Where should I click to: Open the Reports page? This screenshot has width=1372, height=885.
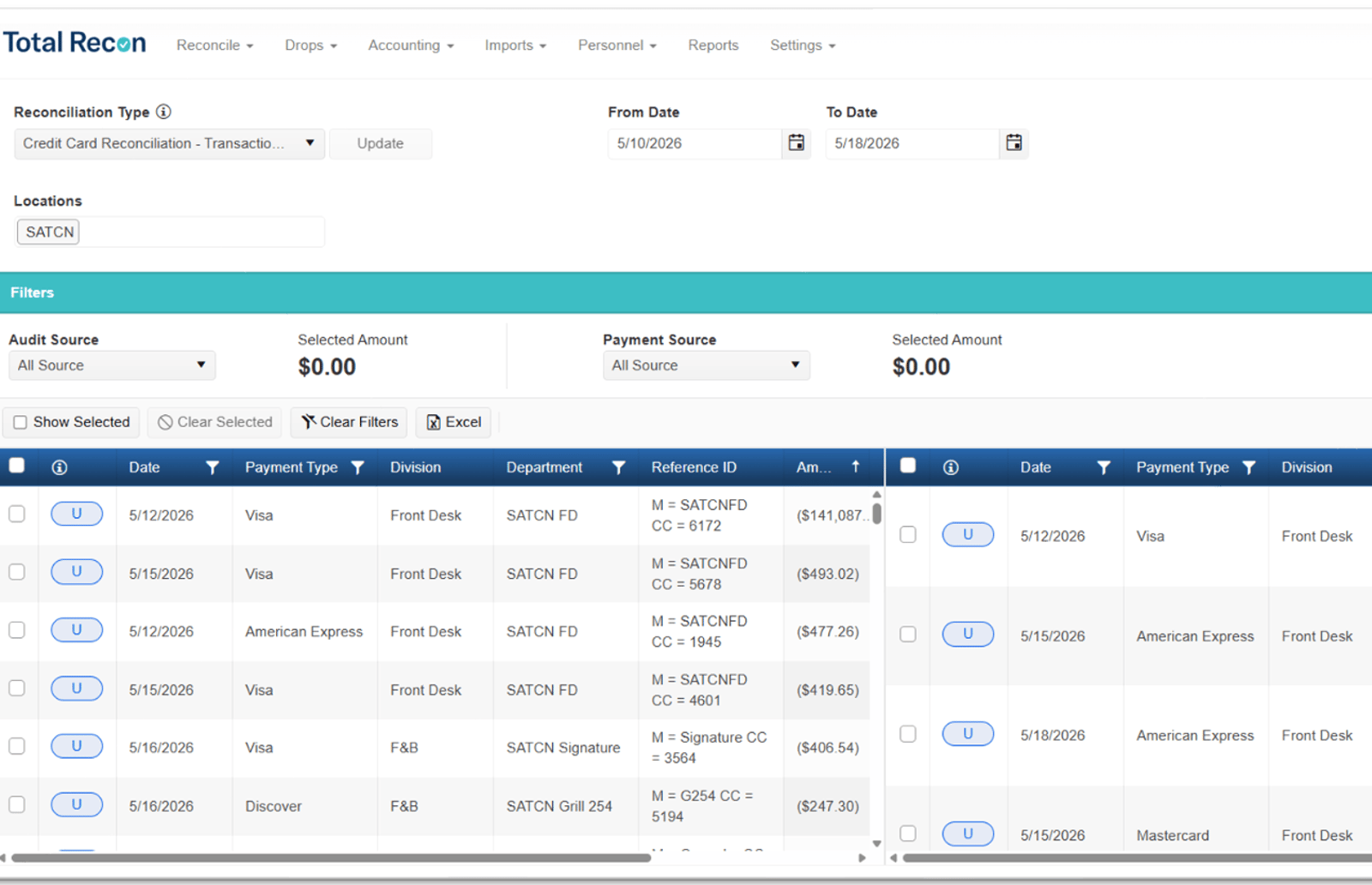pyautogui.click(x=713, y=45)
